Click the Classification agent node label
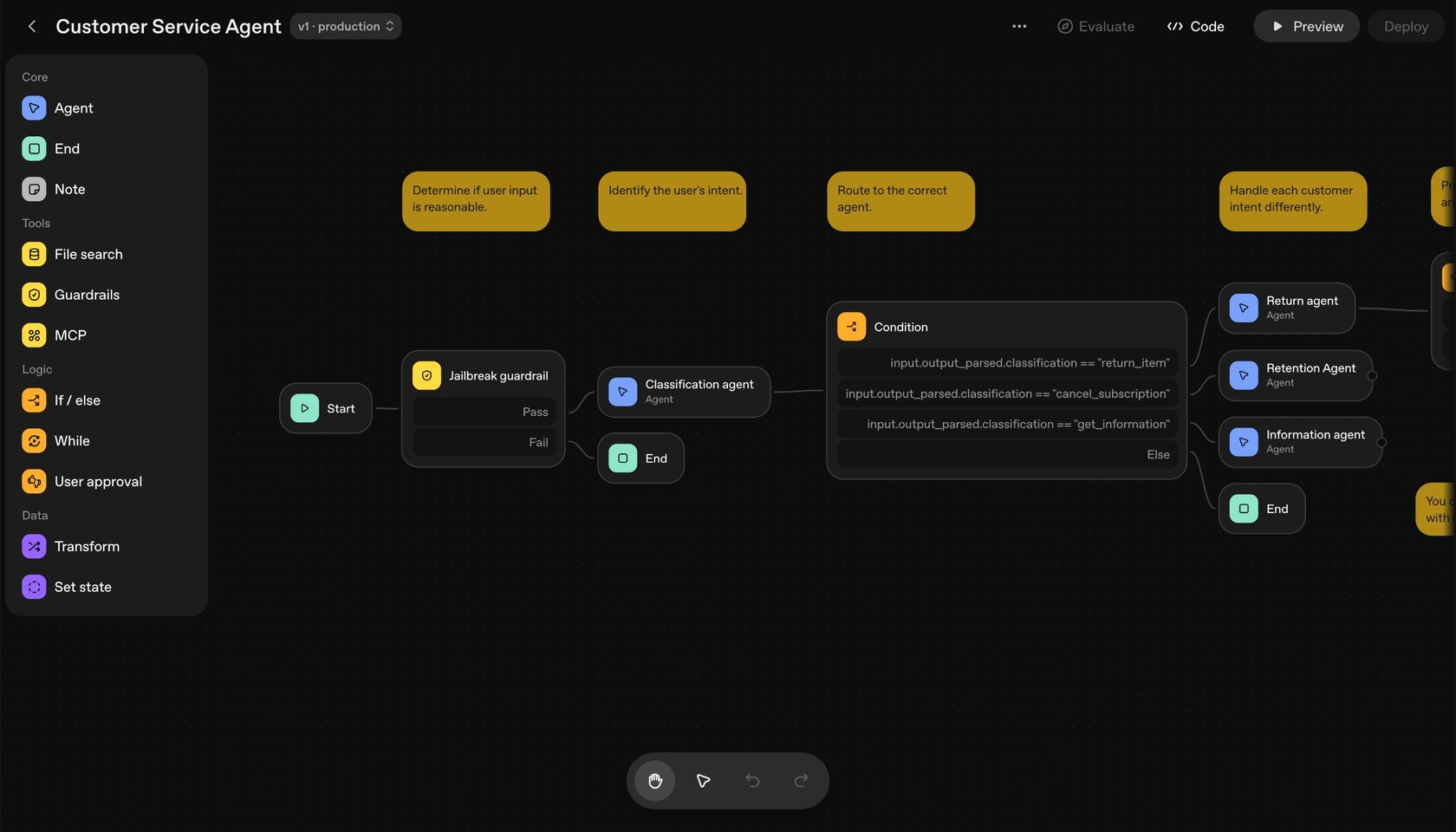1456x832 pixels. (699, 384)
